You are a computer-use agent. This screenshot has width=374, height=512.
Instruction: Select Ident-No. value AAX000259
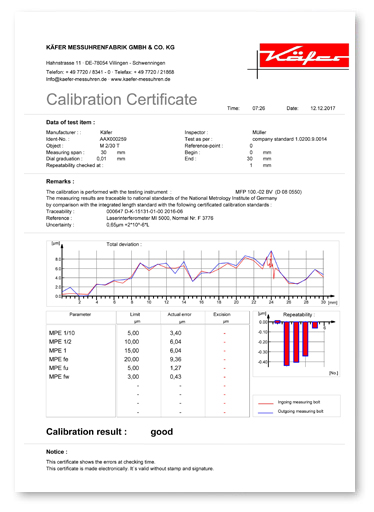[113, 139]
